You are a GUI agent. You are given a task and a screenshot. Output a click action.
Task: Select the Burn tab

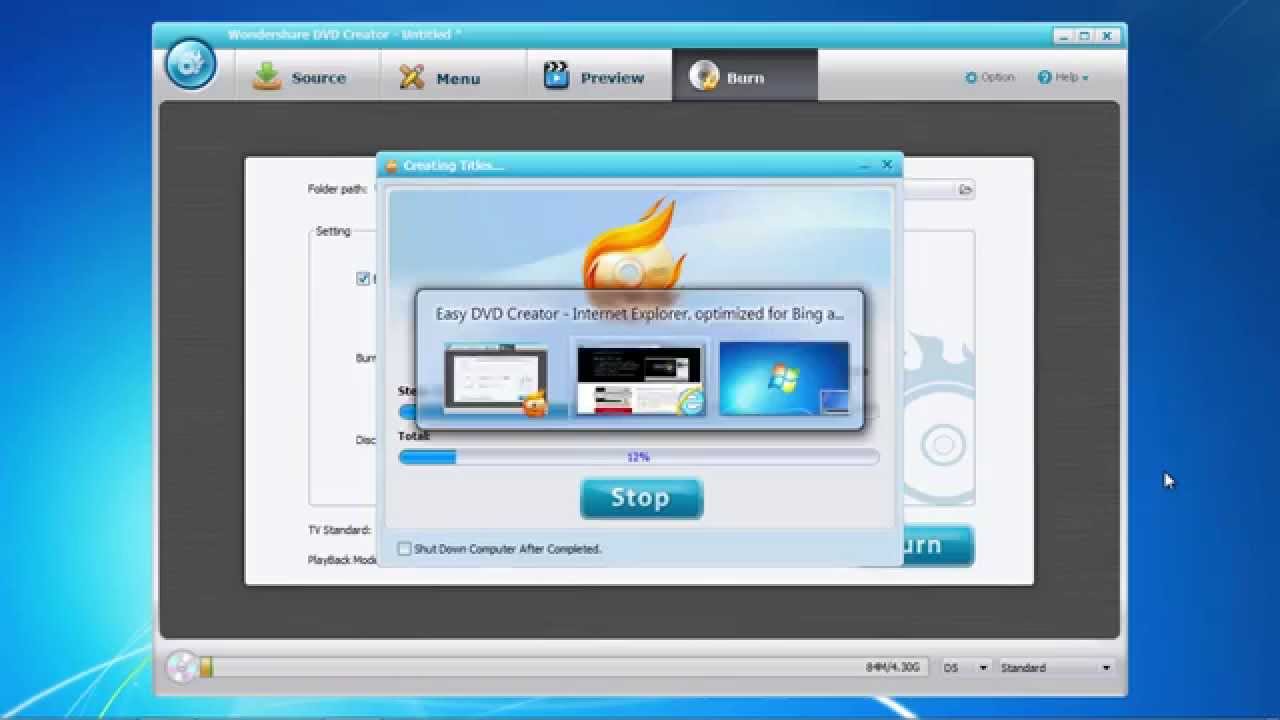pos(744,77)
